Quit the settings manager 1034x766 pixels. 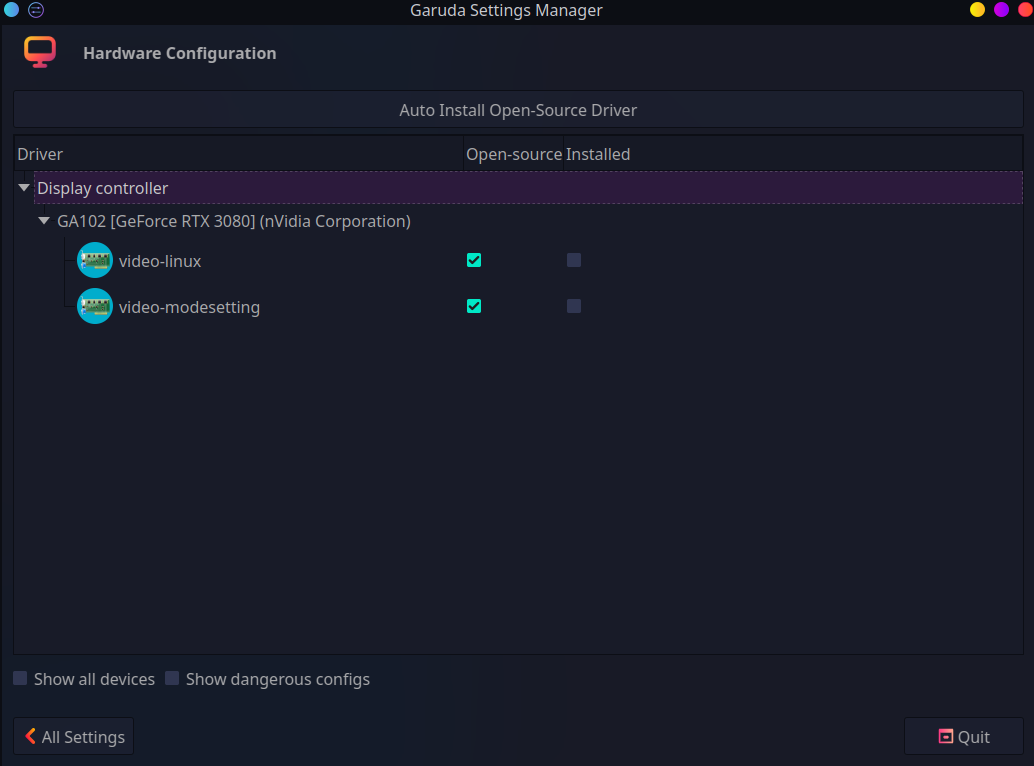(963, 736)
